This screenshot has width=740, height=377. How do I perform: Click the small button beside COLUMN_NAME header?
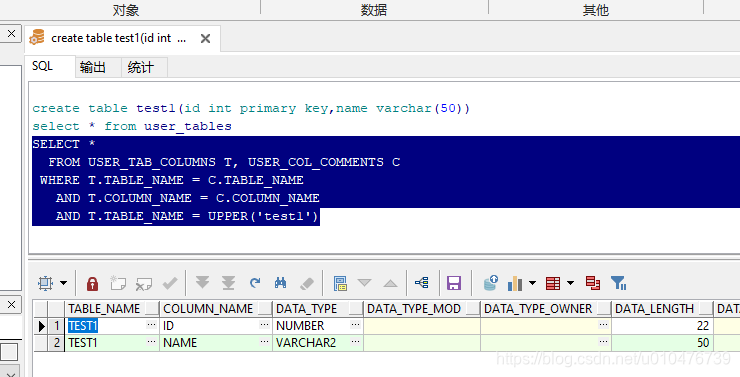pos(265,309)
